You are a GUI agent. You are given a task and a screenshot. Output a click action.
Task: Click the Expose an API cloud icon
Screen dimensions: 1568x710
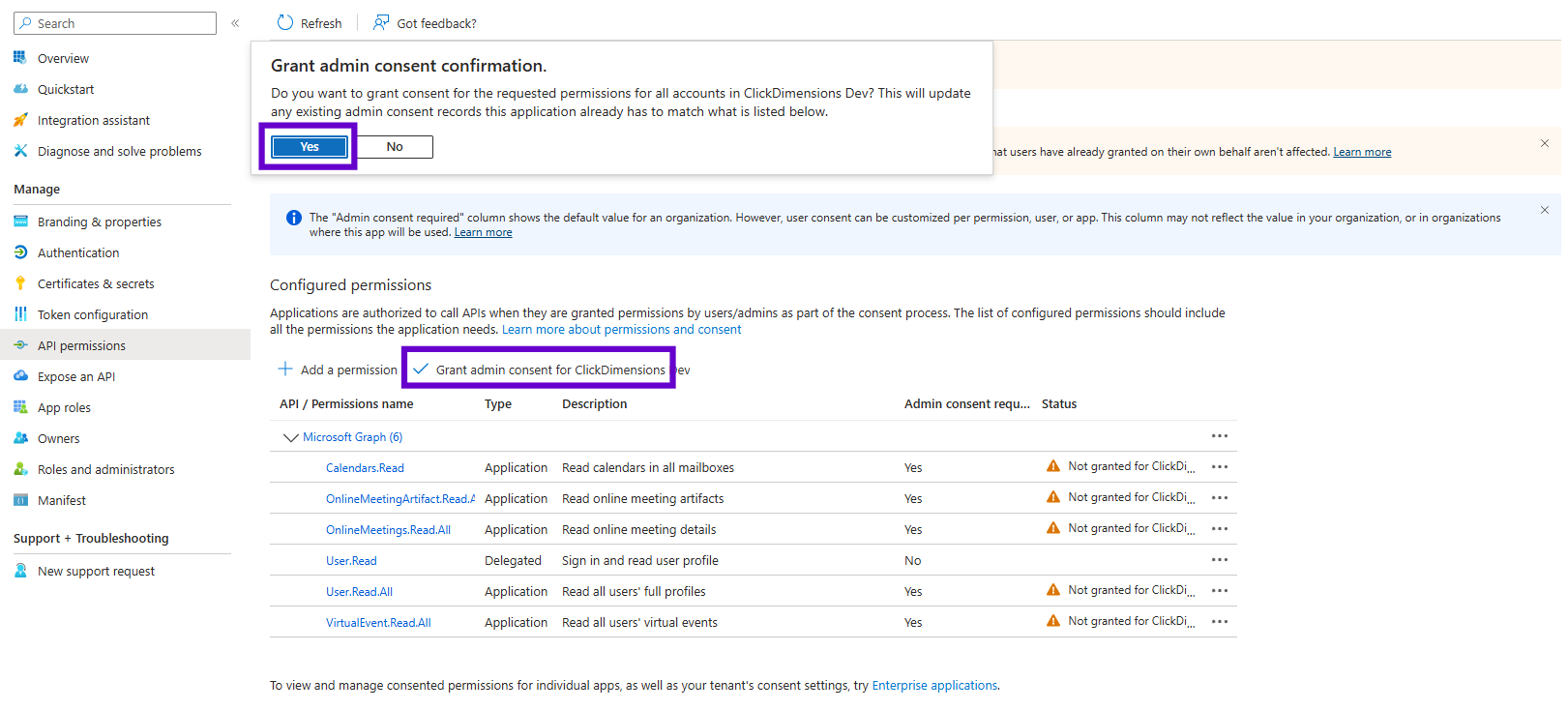click(x=20, y=376)
